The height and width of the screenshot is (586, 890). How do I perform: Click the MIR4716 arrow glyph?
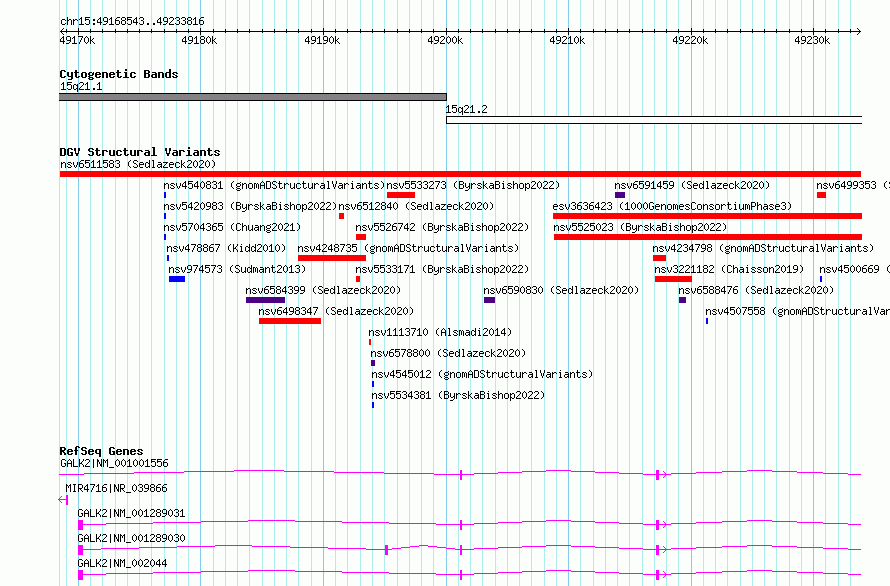pos(64,500)
